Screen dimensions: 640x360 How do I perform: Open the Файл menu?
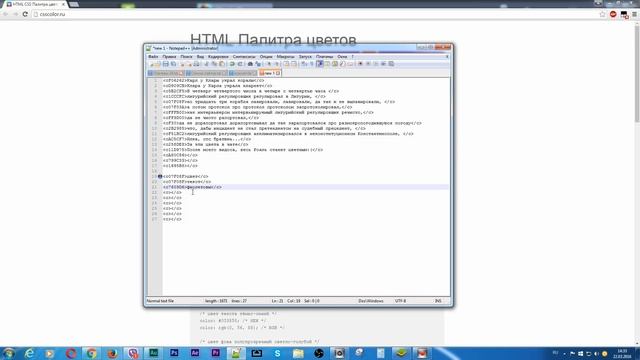[x=153, y=57]
